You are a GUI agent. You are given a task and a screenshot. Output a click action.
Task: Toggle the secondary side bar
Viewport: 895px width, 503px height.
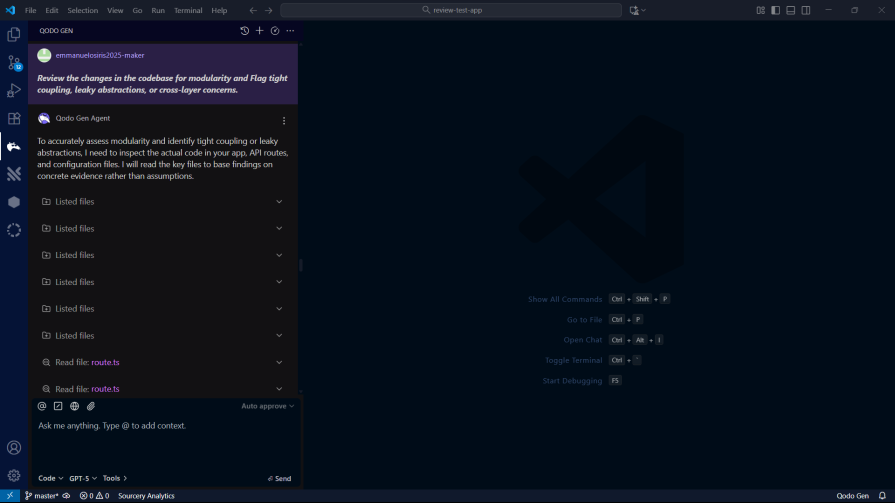[806, 10]
